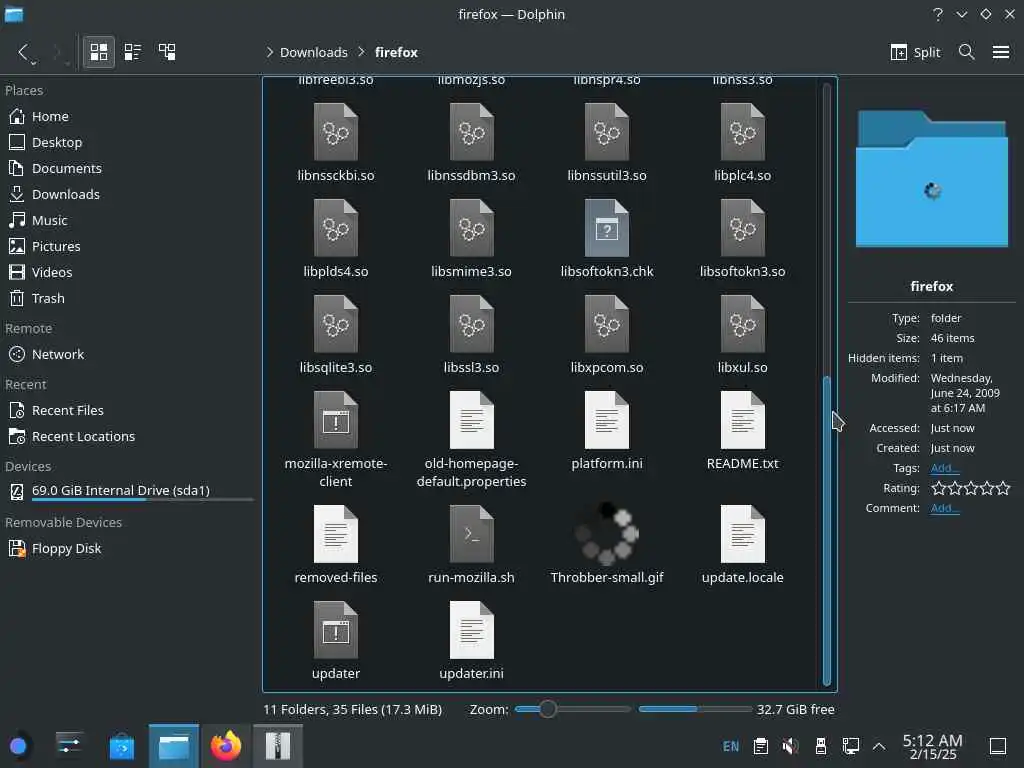
Task: Select libssl3.so file icon
Action: [472, 324]
